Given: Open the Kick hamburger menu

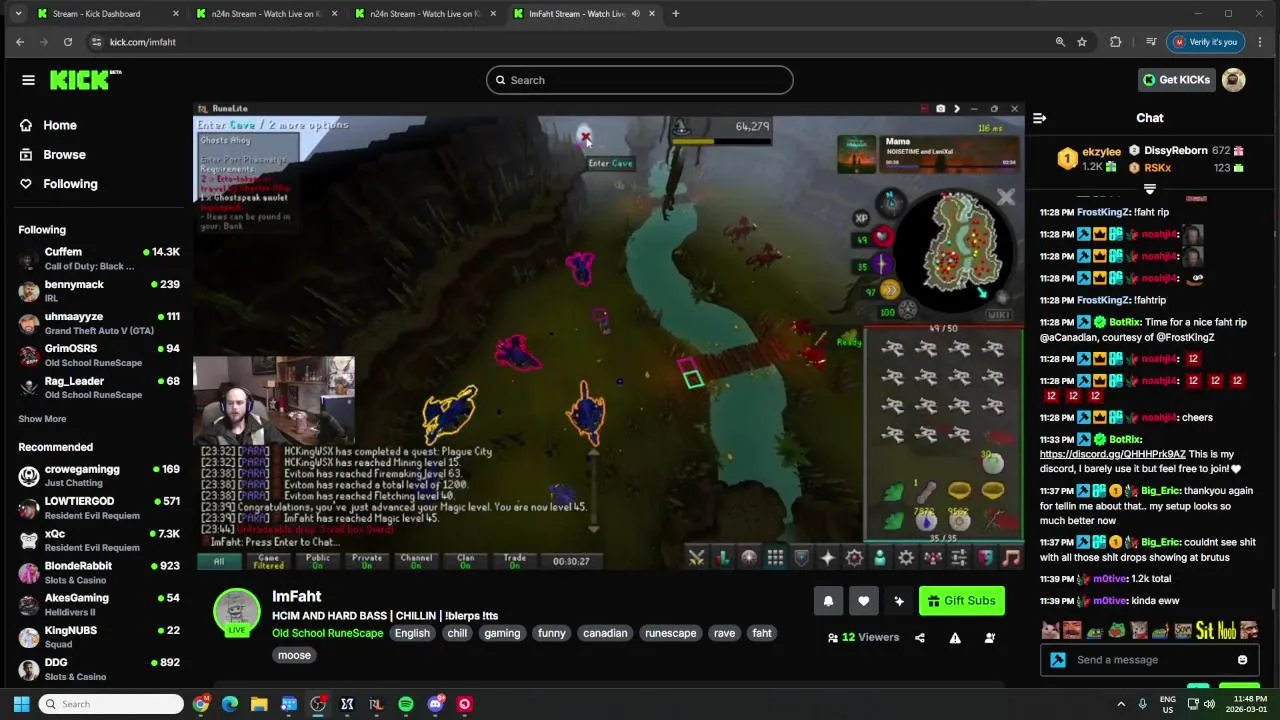Looking at the screenshot, I should [28, 80].
